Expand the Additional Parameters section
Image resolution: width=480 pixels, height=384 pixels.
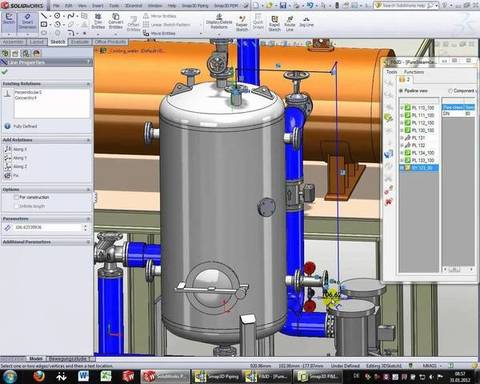tap(88, 242)
